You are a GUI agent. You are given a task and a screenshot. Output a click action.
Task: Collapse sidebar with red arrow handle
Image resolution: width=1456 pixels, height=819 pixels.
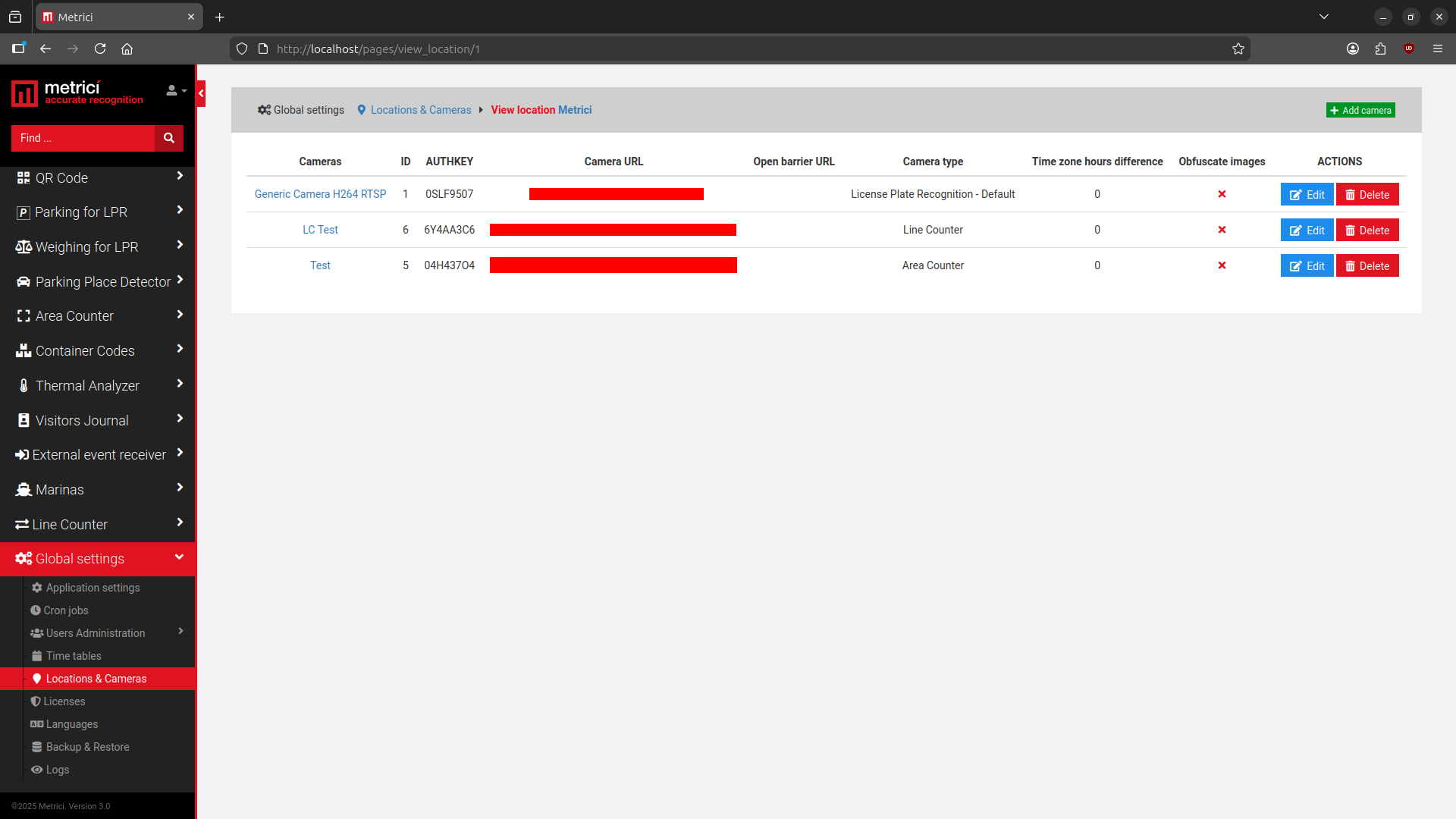[x=201, y=93]
